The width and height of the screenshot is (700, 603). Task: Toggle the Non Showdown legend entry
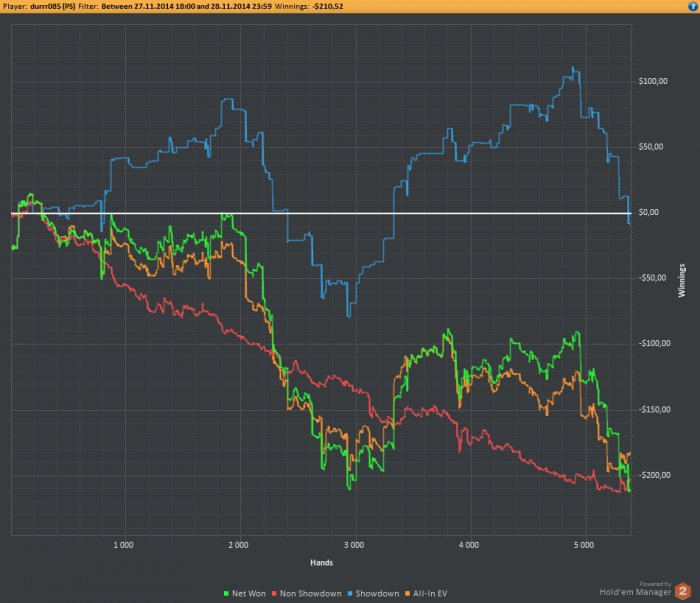[x=306, y=593]
